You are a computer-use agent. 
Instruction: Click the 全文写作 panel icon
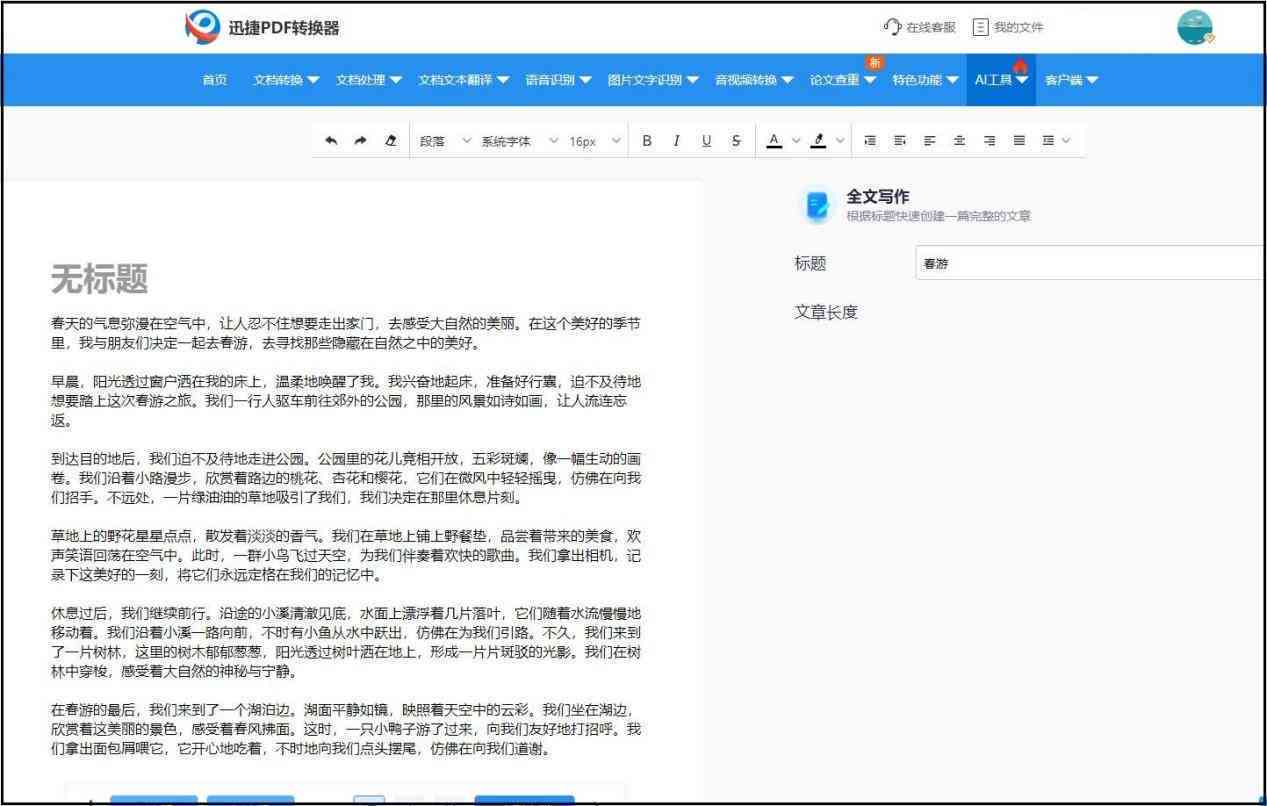(818, 205)
